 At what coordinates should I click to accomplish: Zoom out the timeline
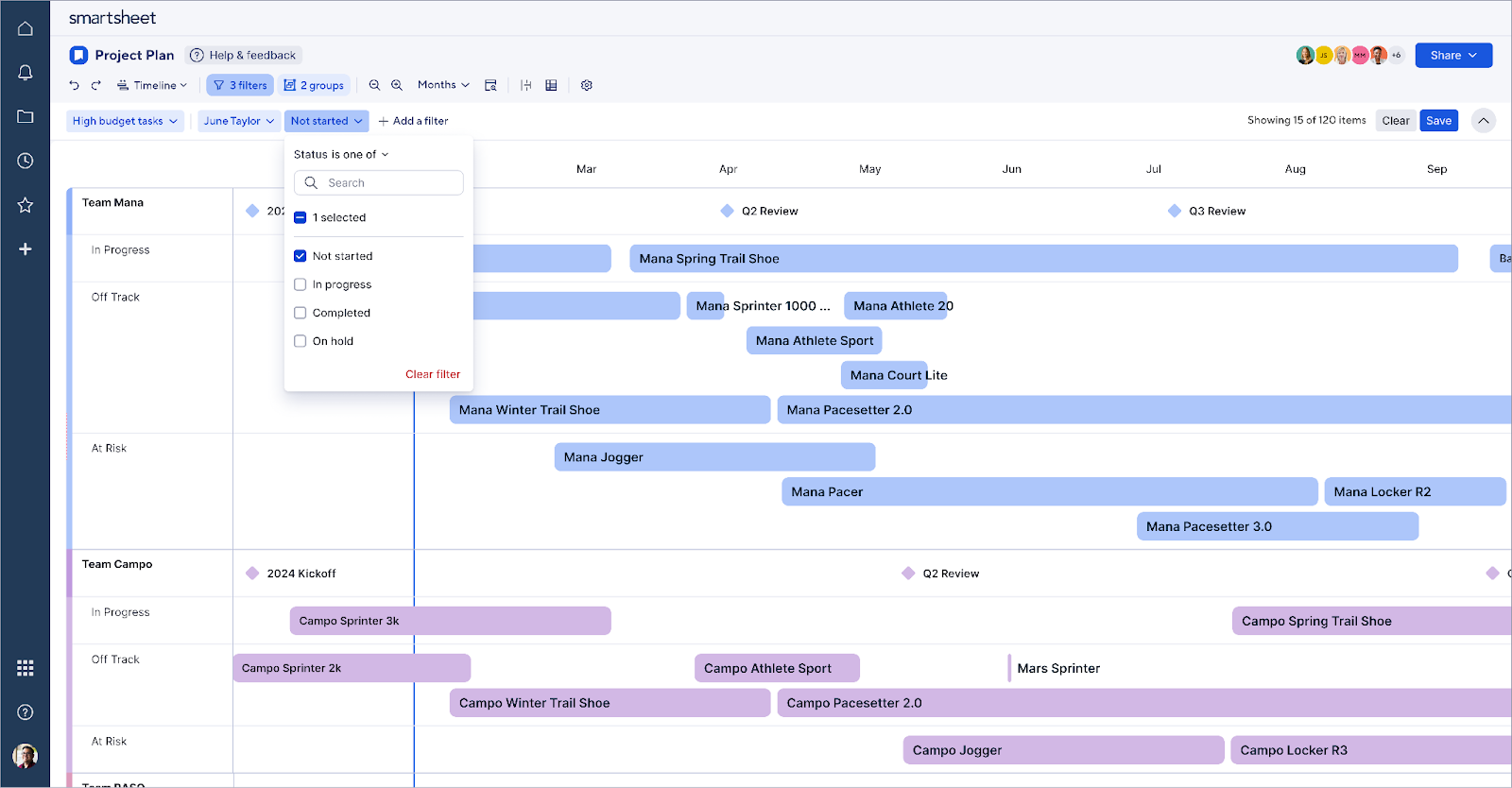(x=374, y=85)
